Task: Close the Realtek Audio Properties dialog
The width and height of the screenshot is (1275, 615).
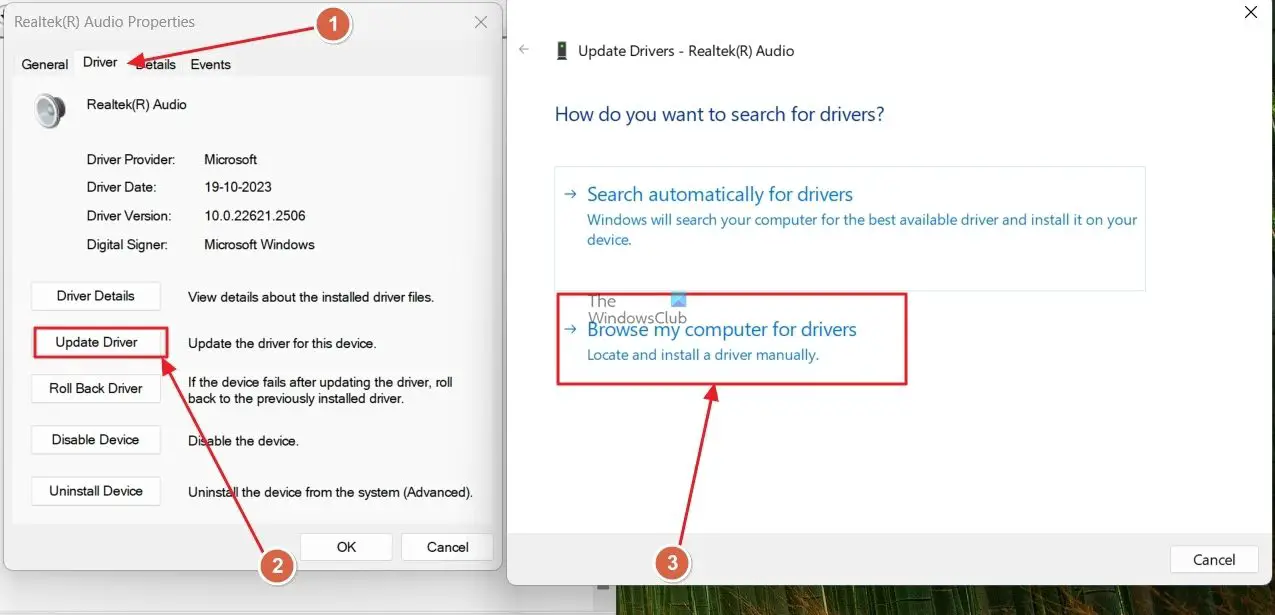Action: (x=481, y=21)
